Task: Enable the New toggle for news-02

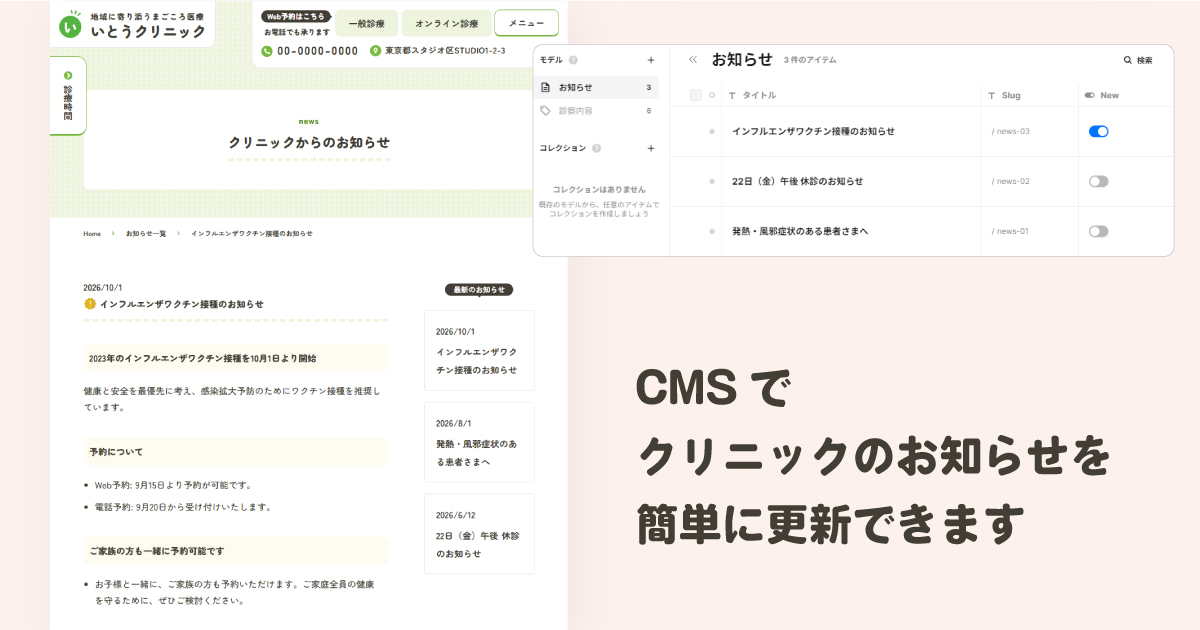Action: click(x=1098, y=181)
